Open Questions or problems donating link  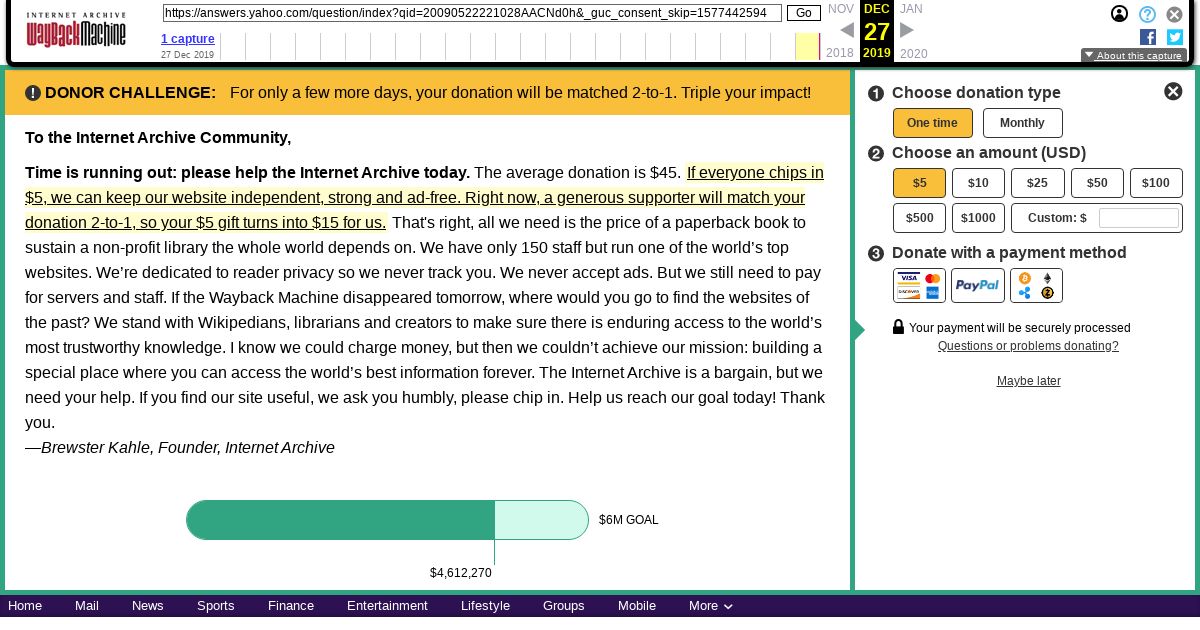click(x=1028, y=346)
